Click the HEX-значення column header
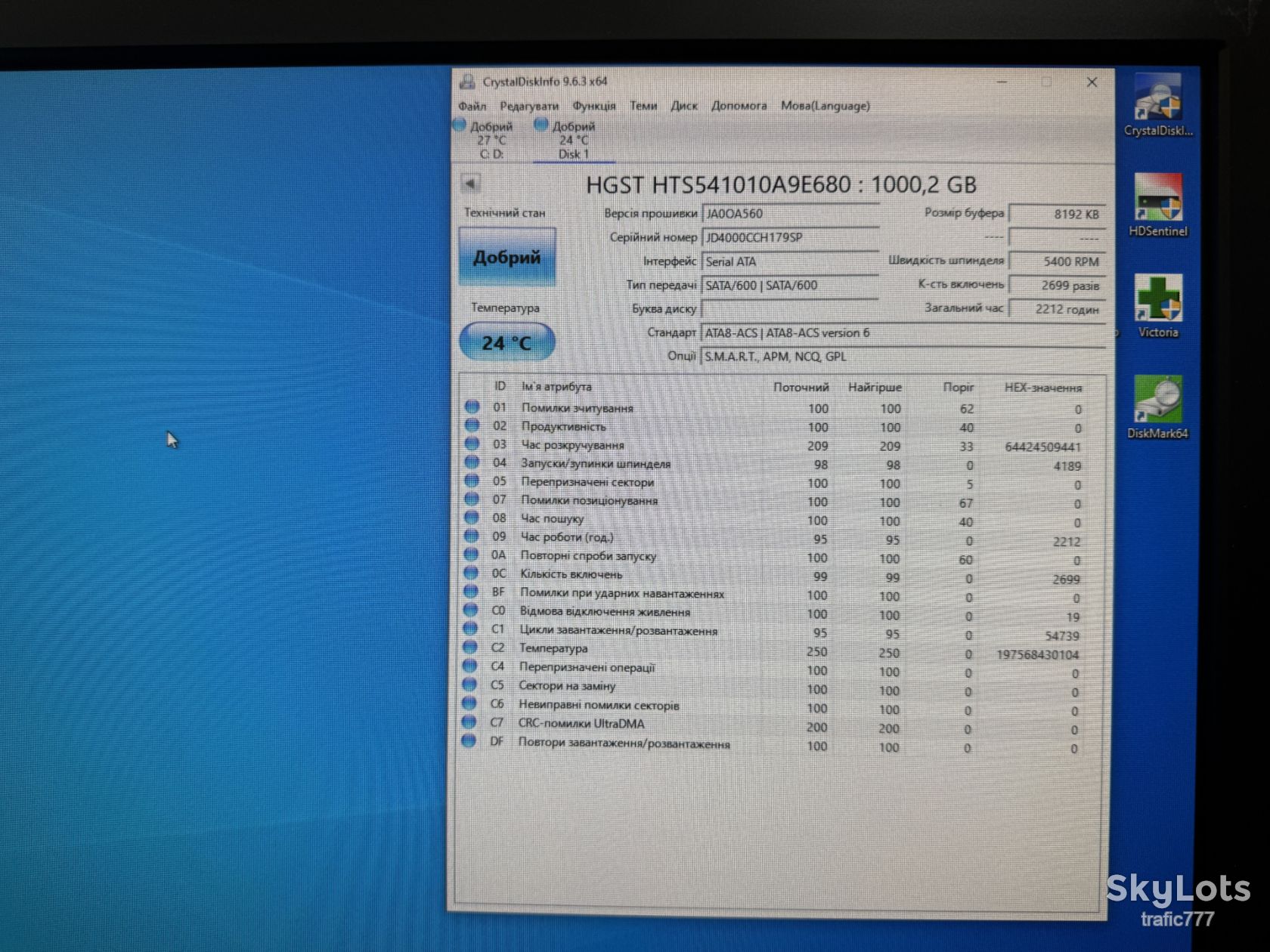 pyautogui.click(x=1043, y=388)
